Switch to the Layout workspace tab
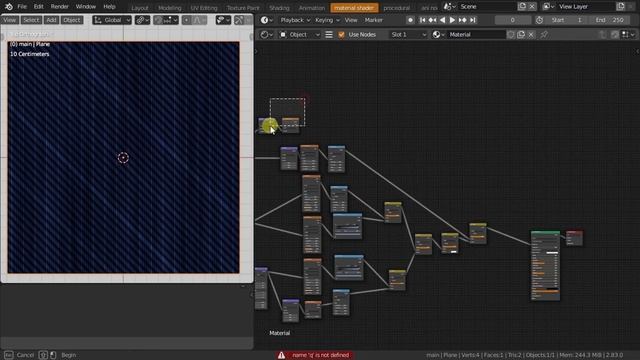Viewport: 640px width, 360px height. [140, 8]
